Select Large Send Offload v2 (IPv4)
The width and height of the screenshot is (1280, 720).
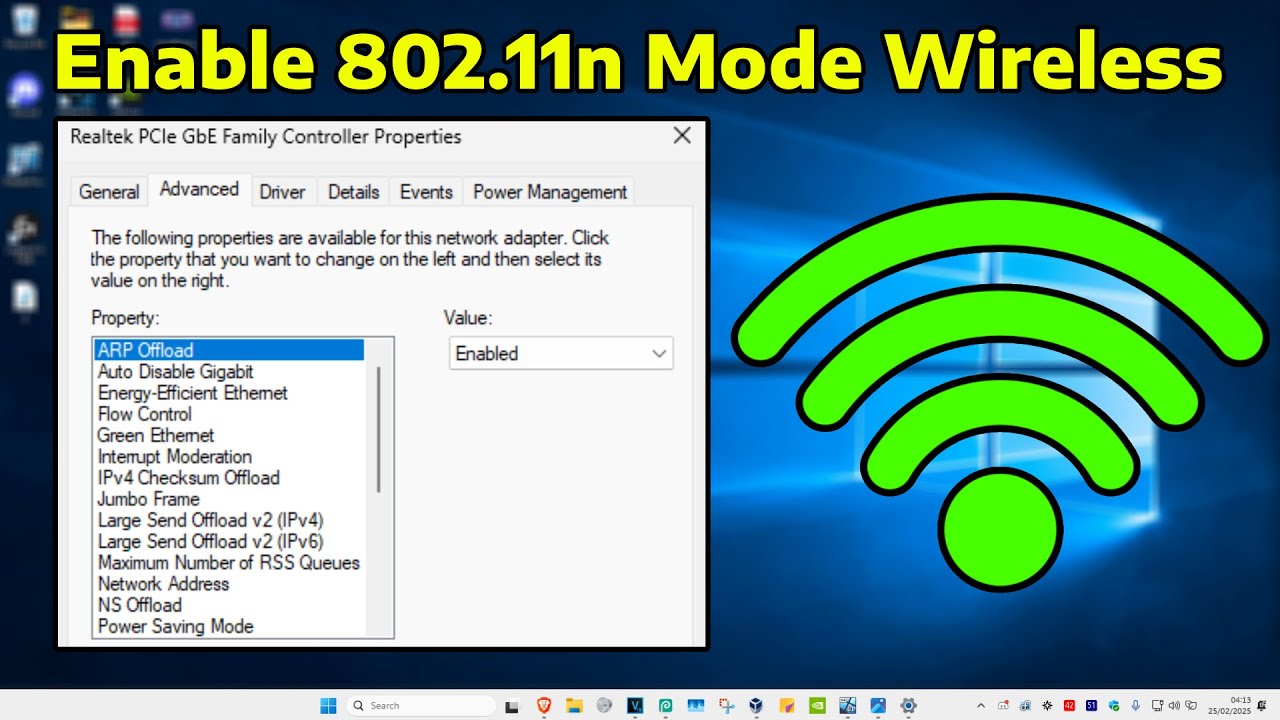[x=211, y=520]
